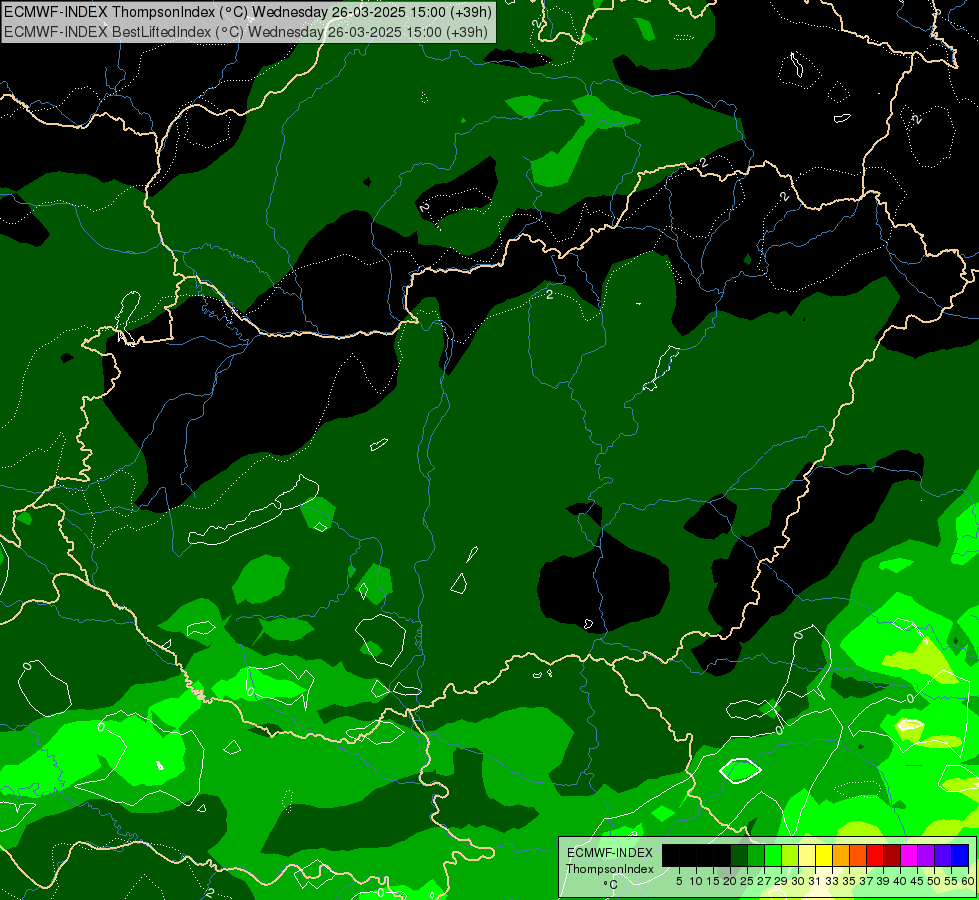
Task: Click the legend tick value 25
Action: click(747, 881)
